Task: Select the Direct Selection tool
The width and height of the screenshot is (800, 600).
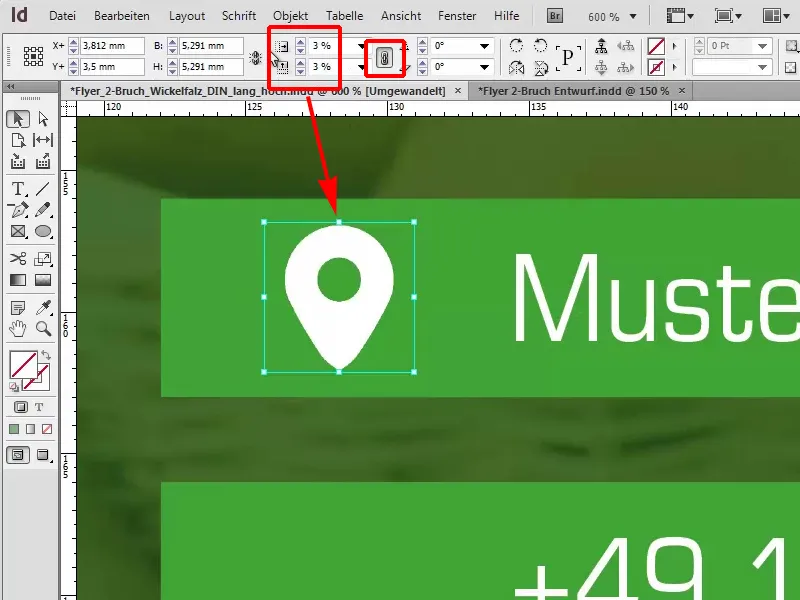Action: coord(43,119)
